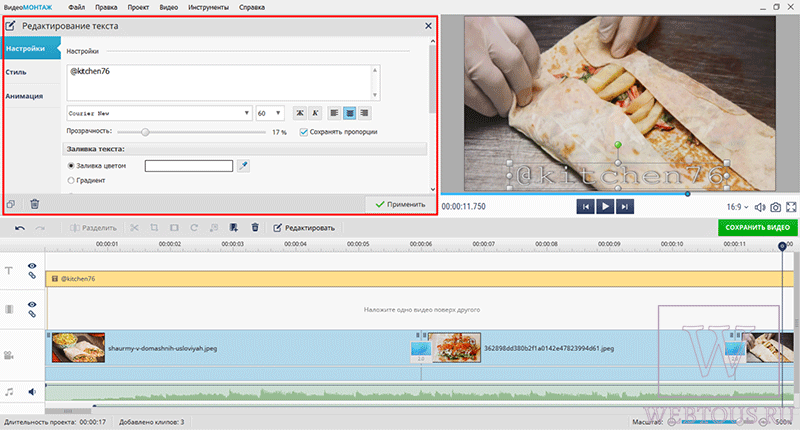Open the Courier New font dropdown
Image resolution: width=800 pixels, height=430 pixels.
(159, 113)
